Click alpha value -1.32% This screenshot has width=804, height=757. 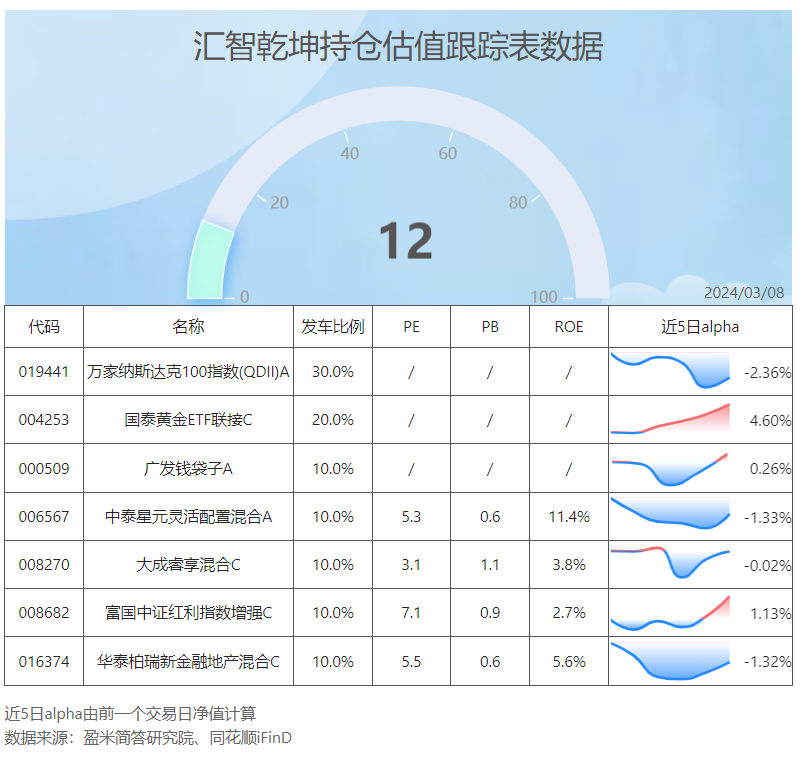(x=768, y=662)
